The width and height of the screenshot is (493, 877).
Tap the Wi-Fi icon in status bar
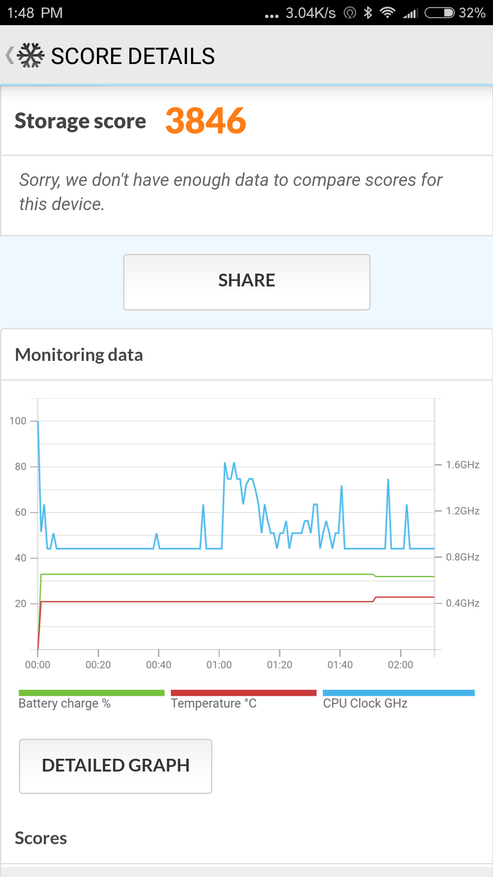pos(387,13)
